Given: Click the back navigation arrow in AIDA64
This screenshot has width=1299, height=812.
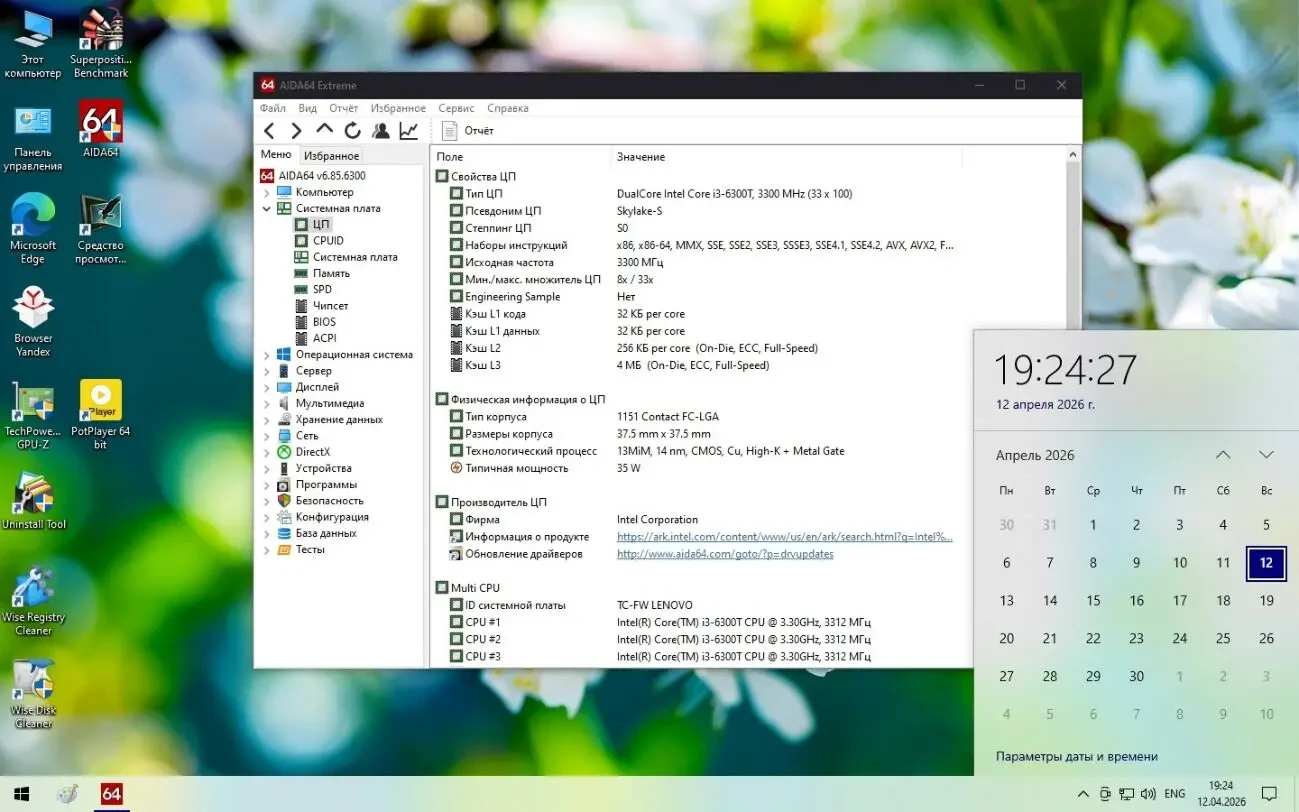Looking at the screenshot, I should pyautogui.click(x=268, y=130).
